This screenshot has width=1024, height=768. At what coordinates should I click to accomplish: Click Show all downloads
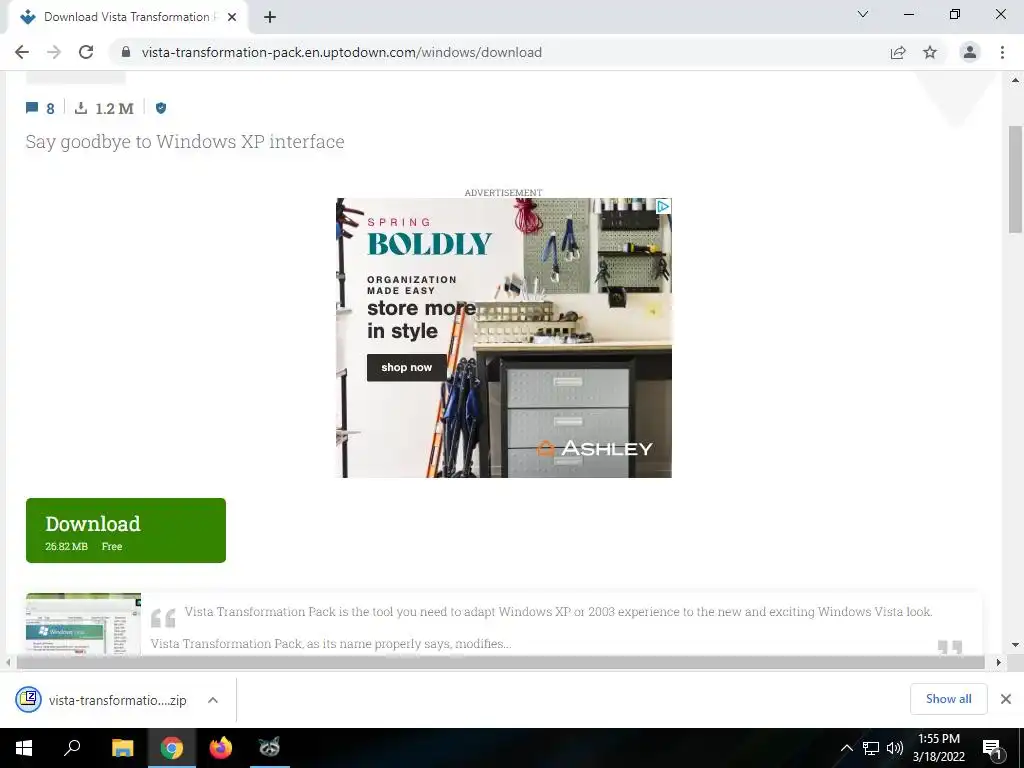[x=948, y=699]
